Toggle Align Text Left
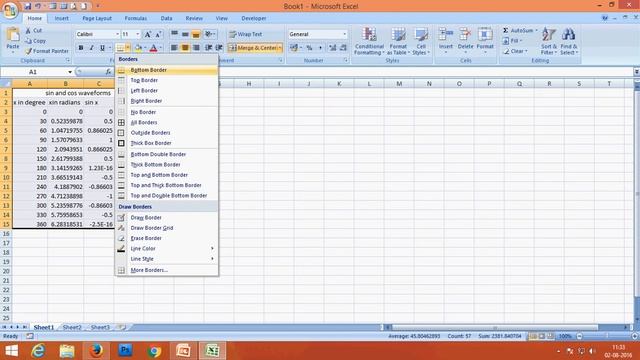The height and width of the screenshot is (360, 640). 174,48
